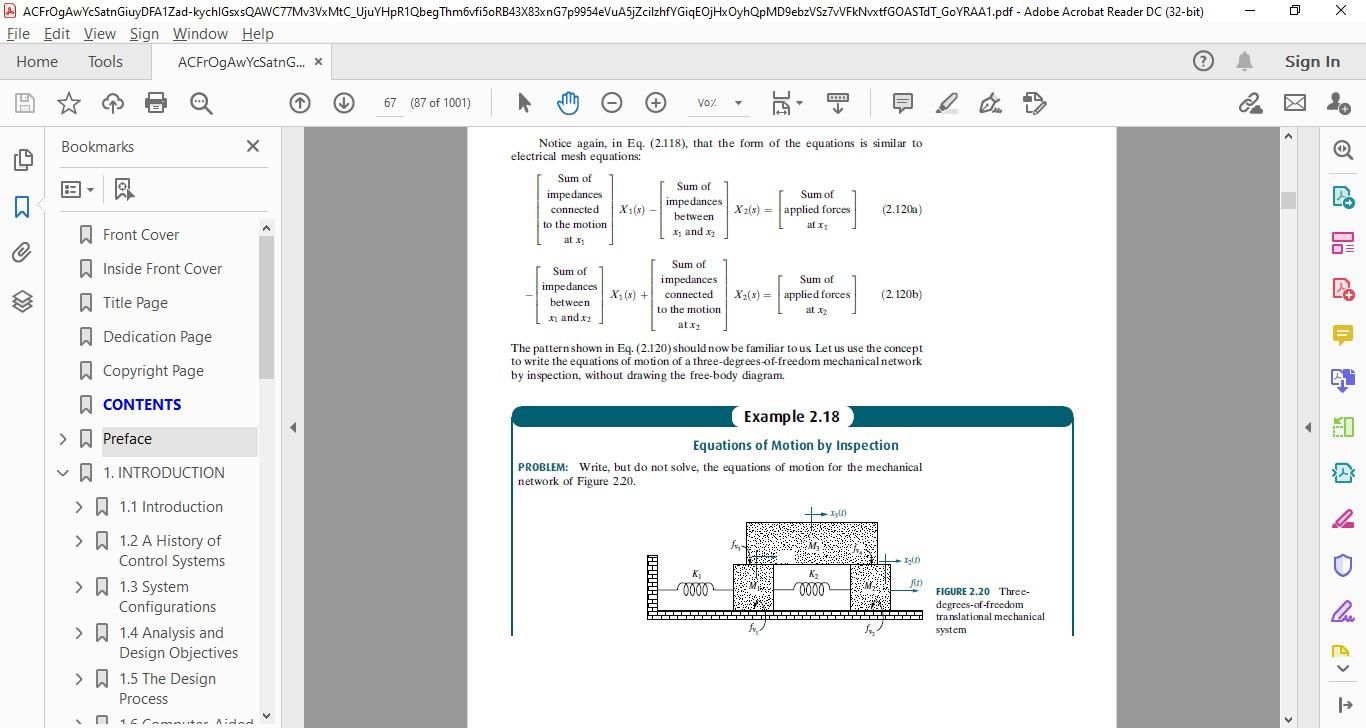Open the Help menu
The image size is (1366, 728).
click(x=257, y=33)
